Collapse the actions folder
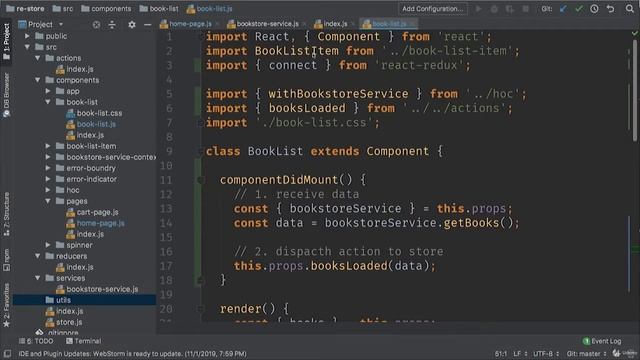Screen dimensions: 640x360 [38, 58]
